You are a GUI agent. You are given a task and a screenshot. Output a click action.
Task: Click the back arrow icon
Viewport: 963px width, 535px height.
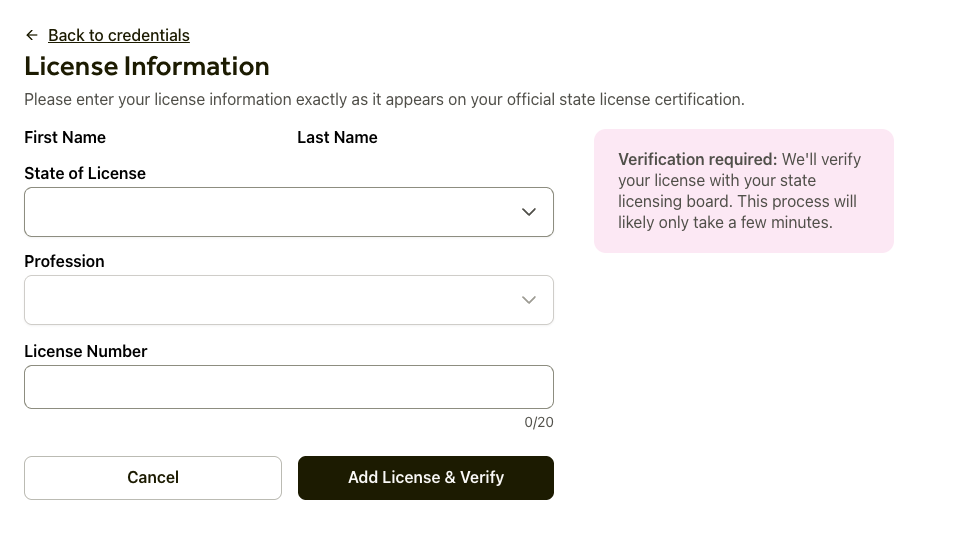pyautogui.click(x=32, y=35)
